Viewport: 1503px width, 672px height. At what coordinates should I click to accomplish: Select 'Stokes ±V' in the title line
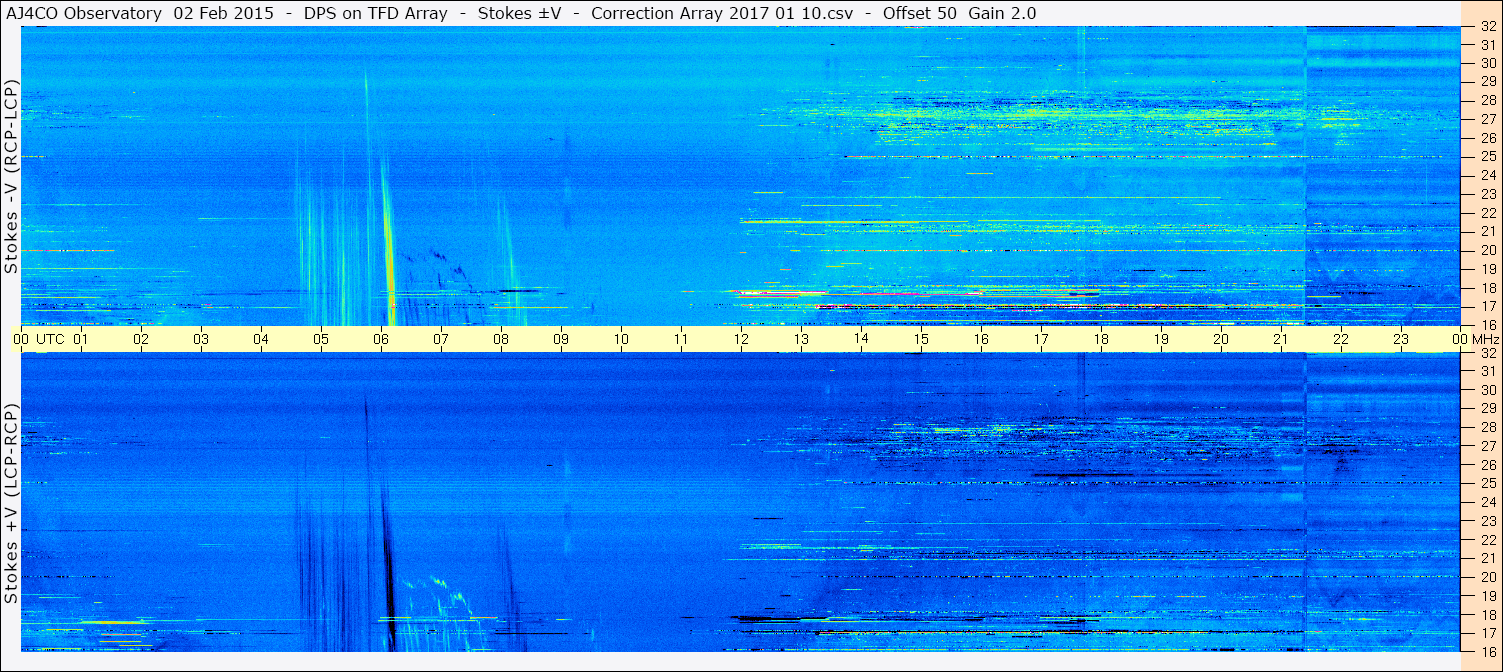(519, 13)
